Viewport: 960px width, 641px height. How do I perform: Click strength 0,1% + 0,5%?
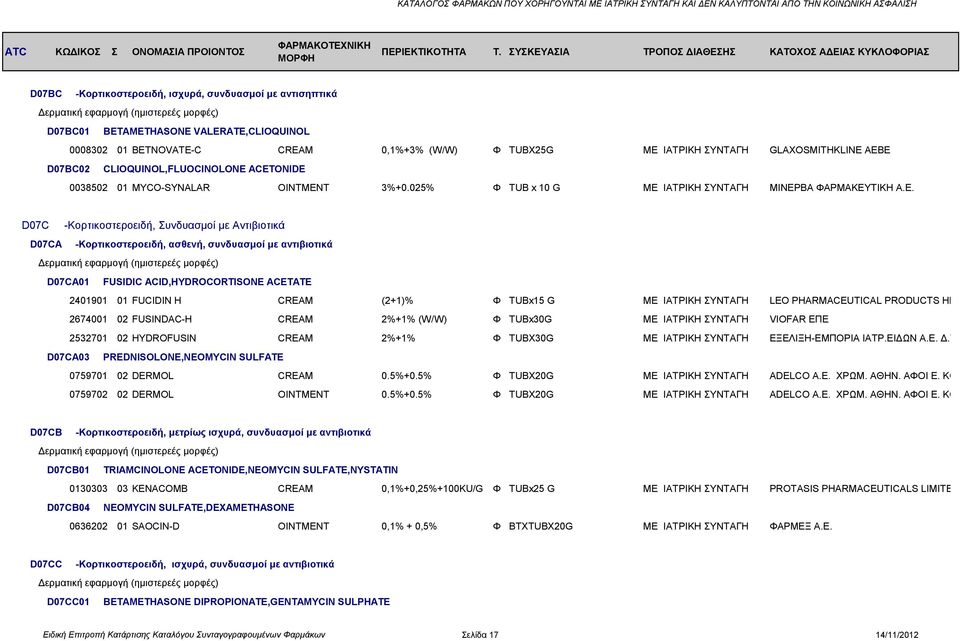[409, 526]
